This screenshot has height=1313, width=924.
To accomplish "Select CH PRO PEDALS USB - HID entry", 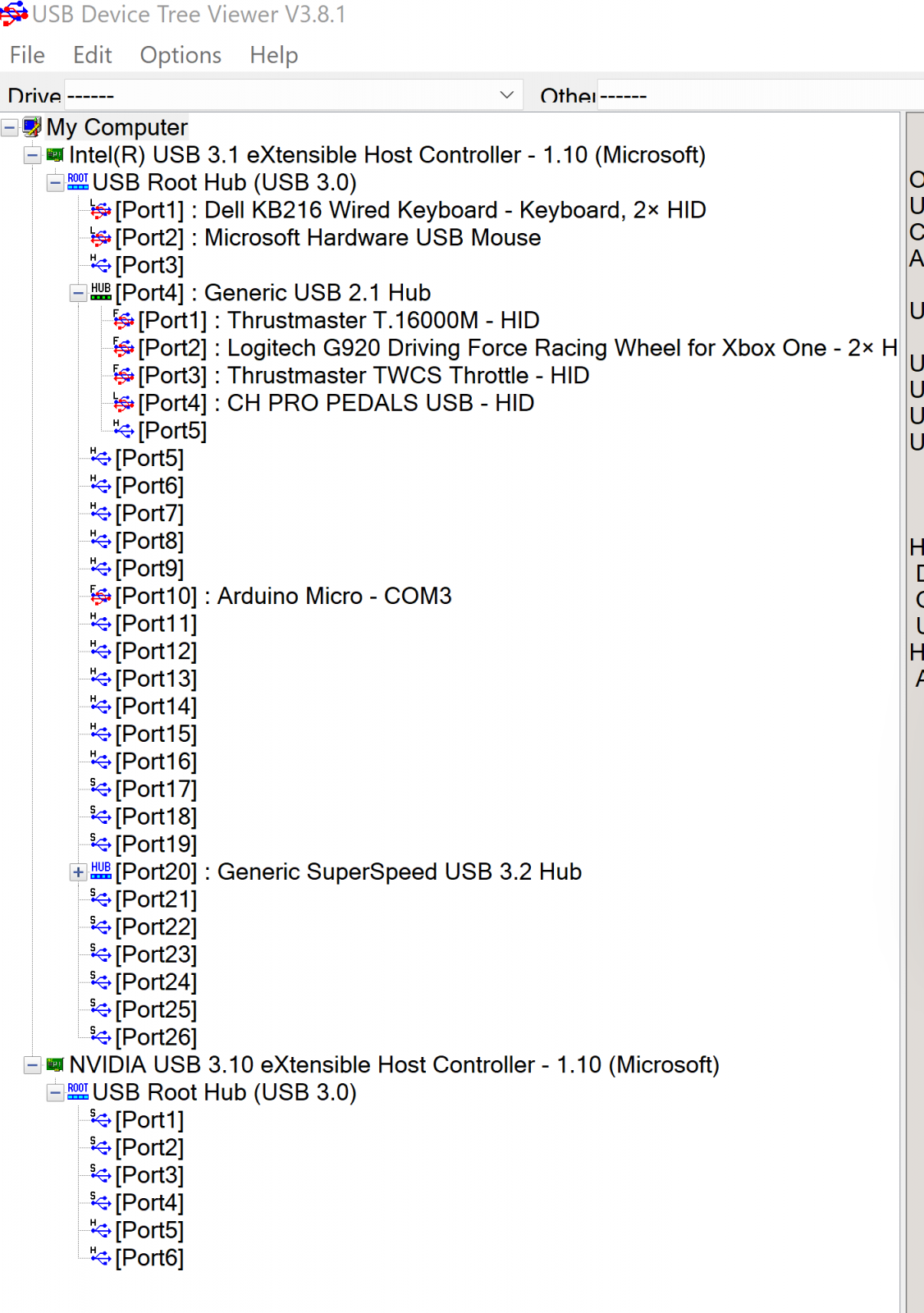I will (336, 404).
